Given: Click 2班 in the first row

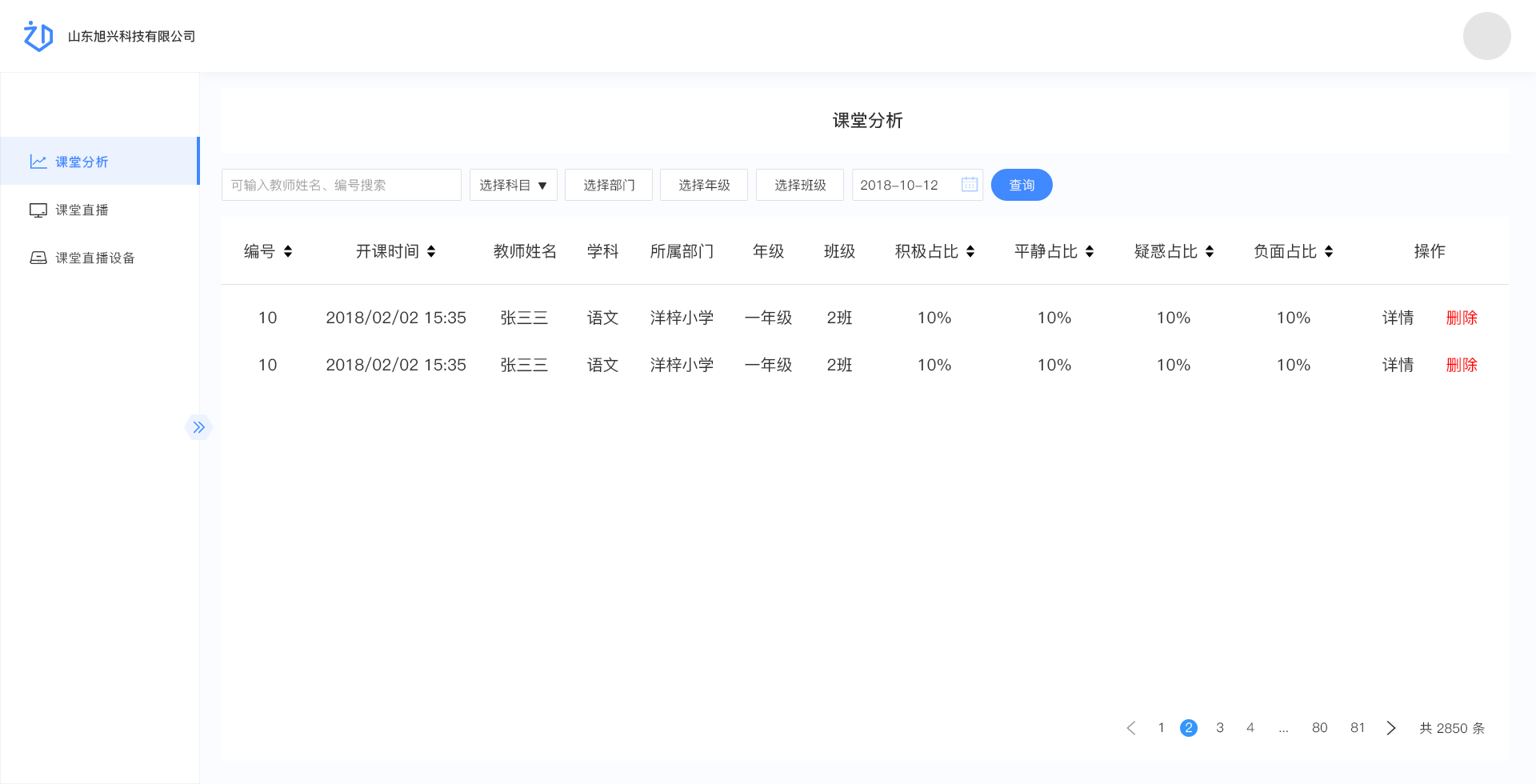Looking at the screenshot, I should [x=839, y=318].
